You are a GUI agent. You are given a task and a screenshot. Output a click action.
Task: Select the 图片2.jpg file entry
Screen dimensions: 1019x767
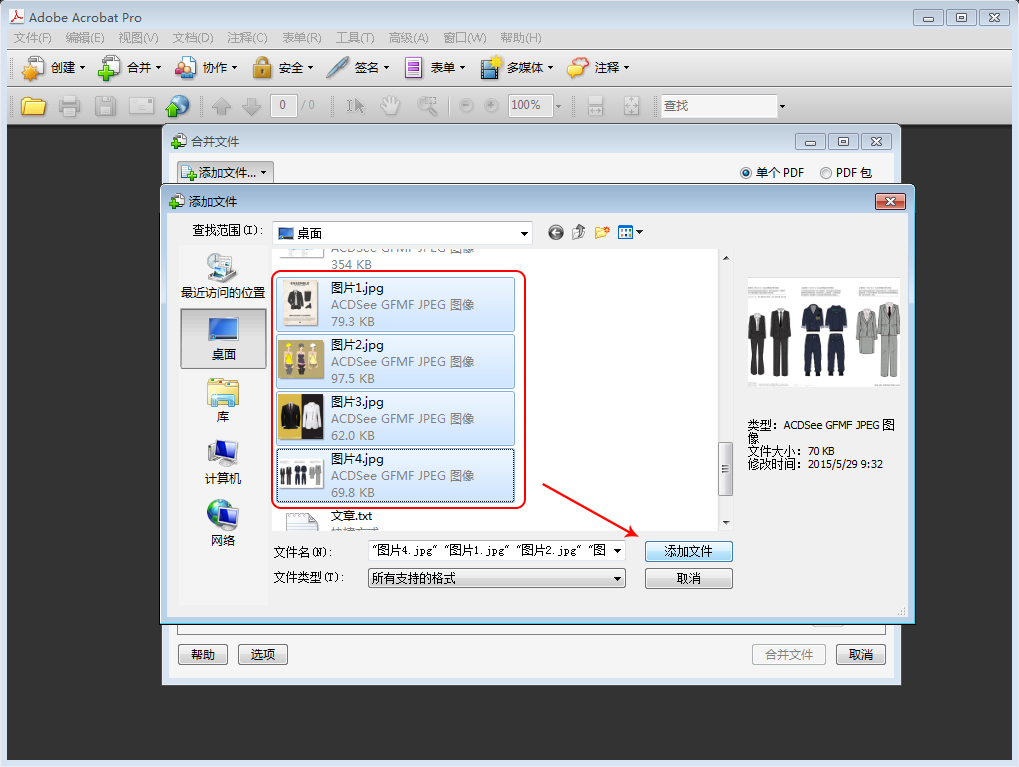pyautogui.click(x=396, y=361)
